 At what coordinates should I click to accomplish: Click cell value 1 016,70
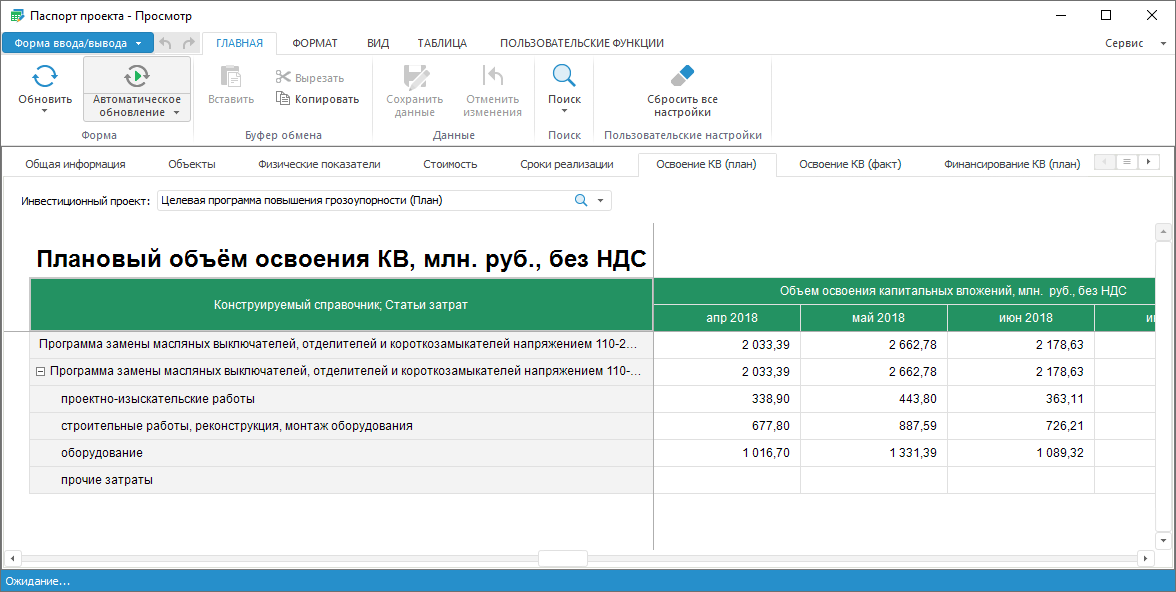(727, 453)
